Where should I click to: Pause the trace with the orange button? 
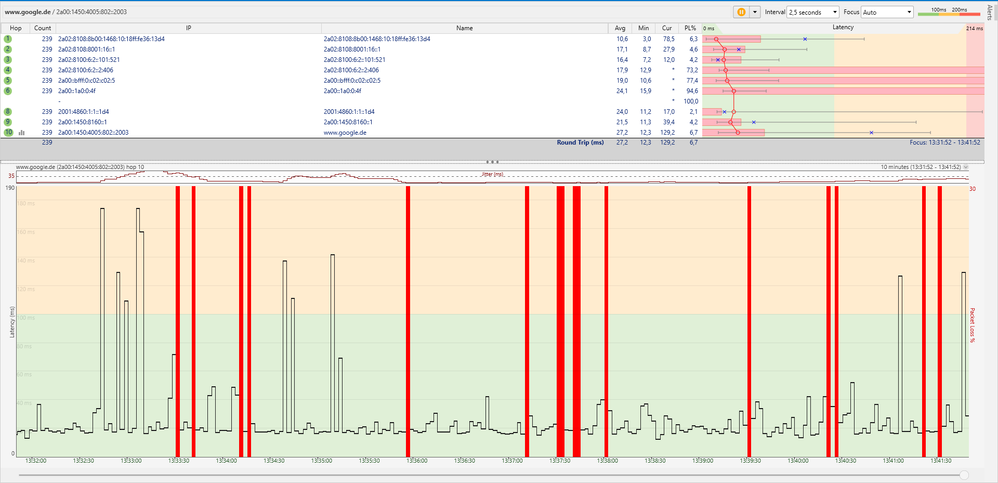pyautogui.click(x=742, y=11)
